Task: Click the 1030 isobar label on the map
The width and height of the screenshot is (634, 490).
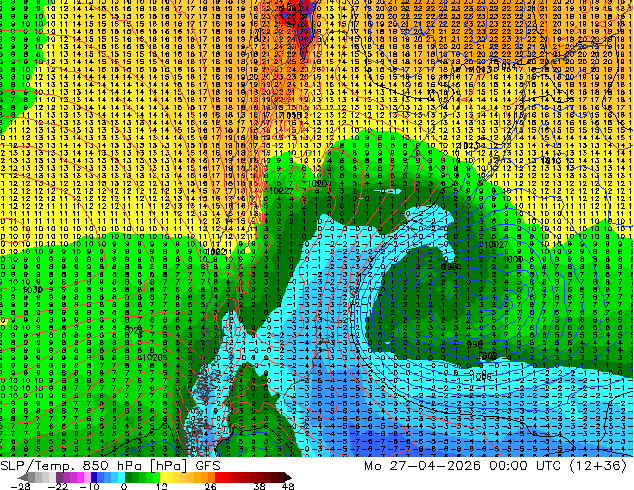Action: pyautogui.click(x=33, y=290)
